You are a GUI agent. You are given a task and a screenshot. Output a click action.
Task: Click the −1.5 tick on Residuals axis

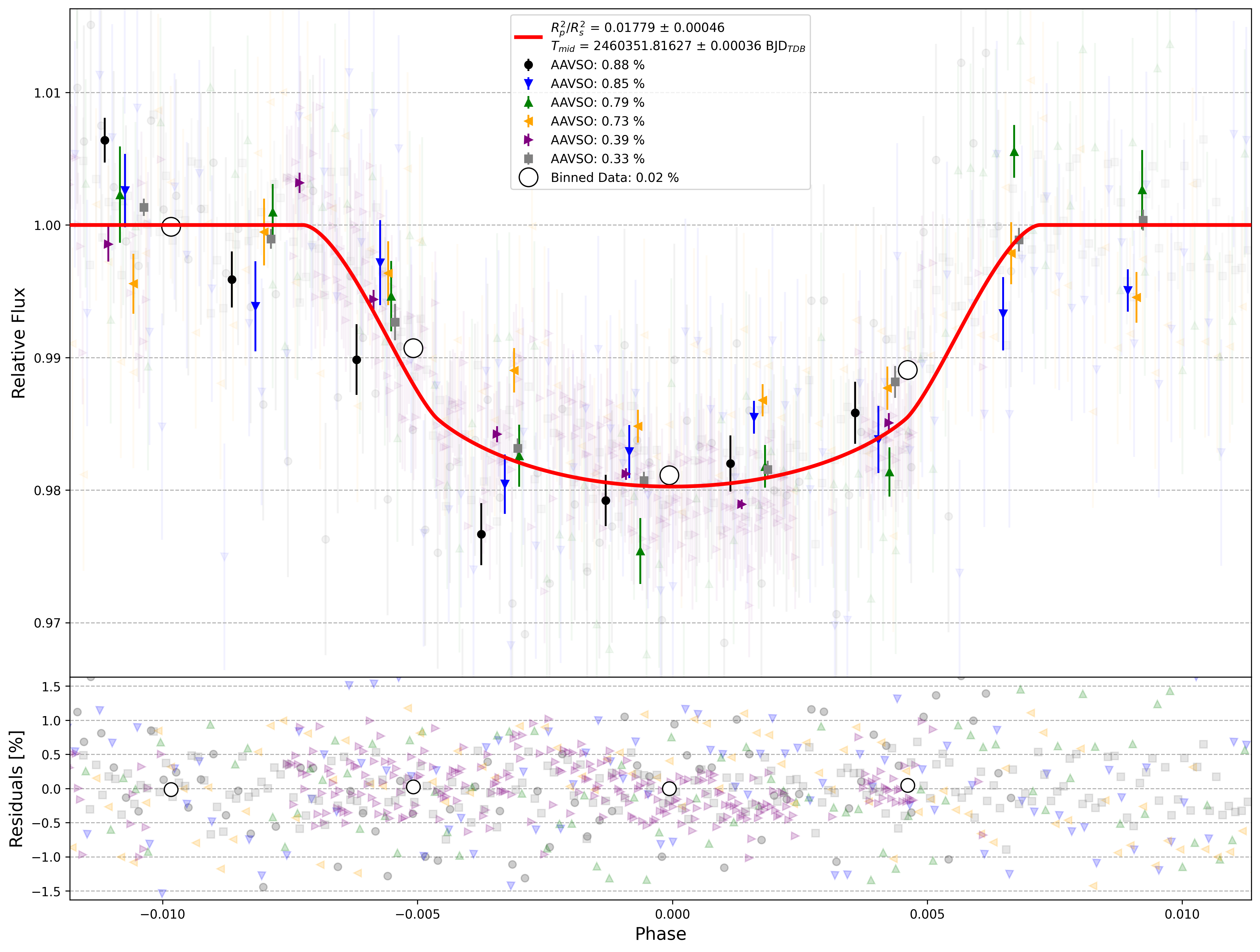46,892
